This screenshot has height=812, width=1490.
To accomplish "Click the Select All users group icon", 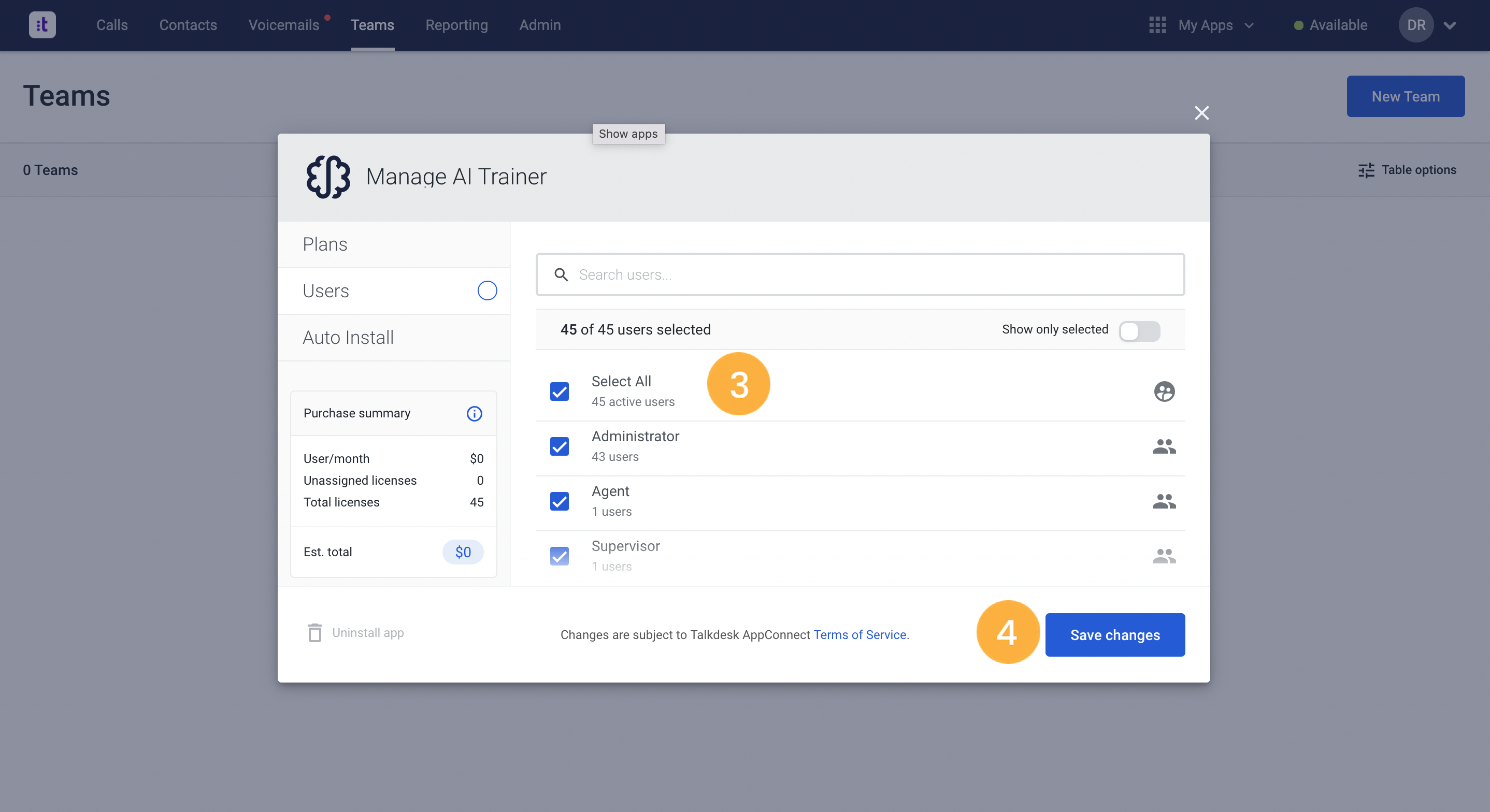I will pyautogui.click(x=1164, y=392).
